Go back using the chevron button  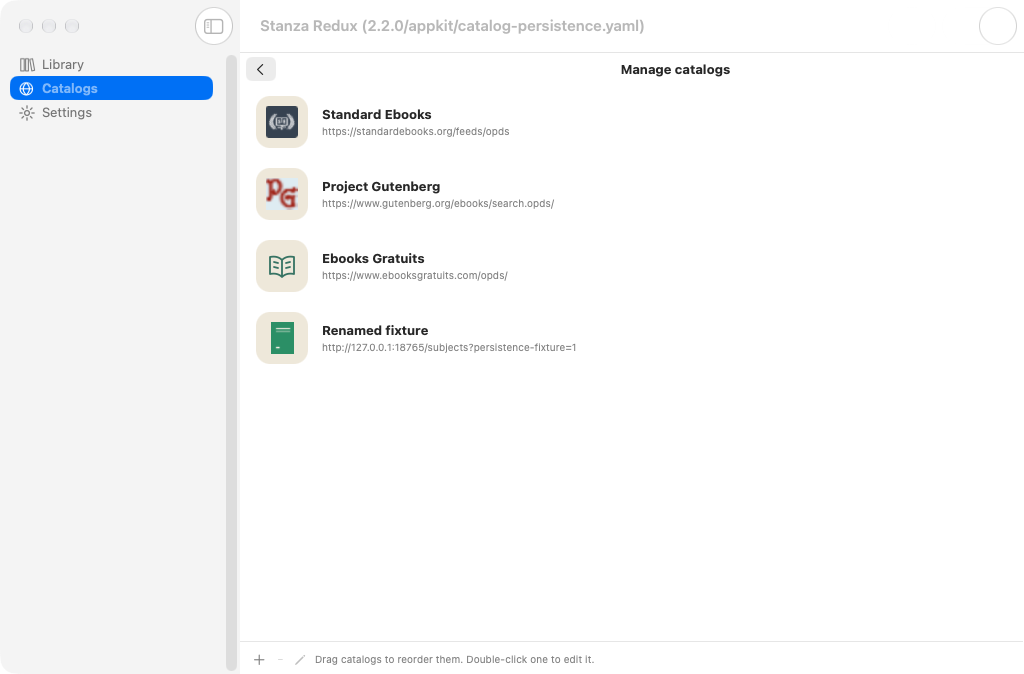click(x=261, y=69)
